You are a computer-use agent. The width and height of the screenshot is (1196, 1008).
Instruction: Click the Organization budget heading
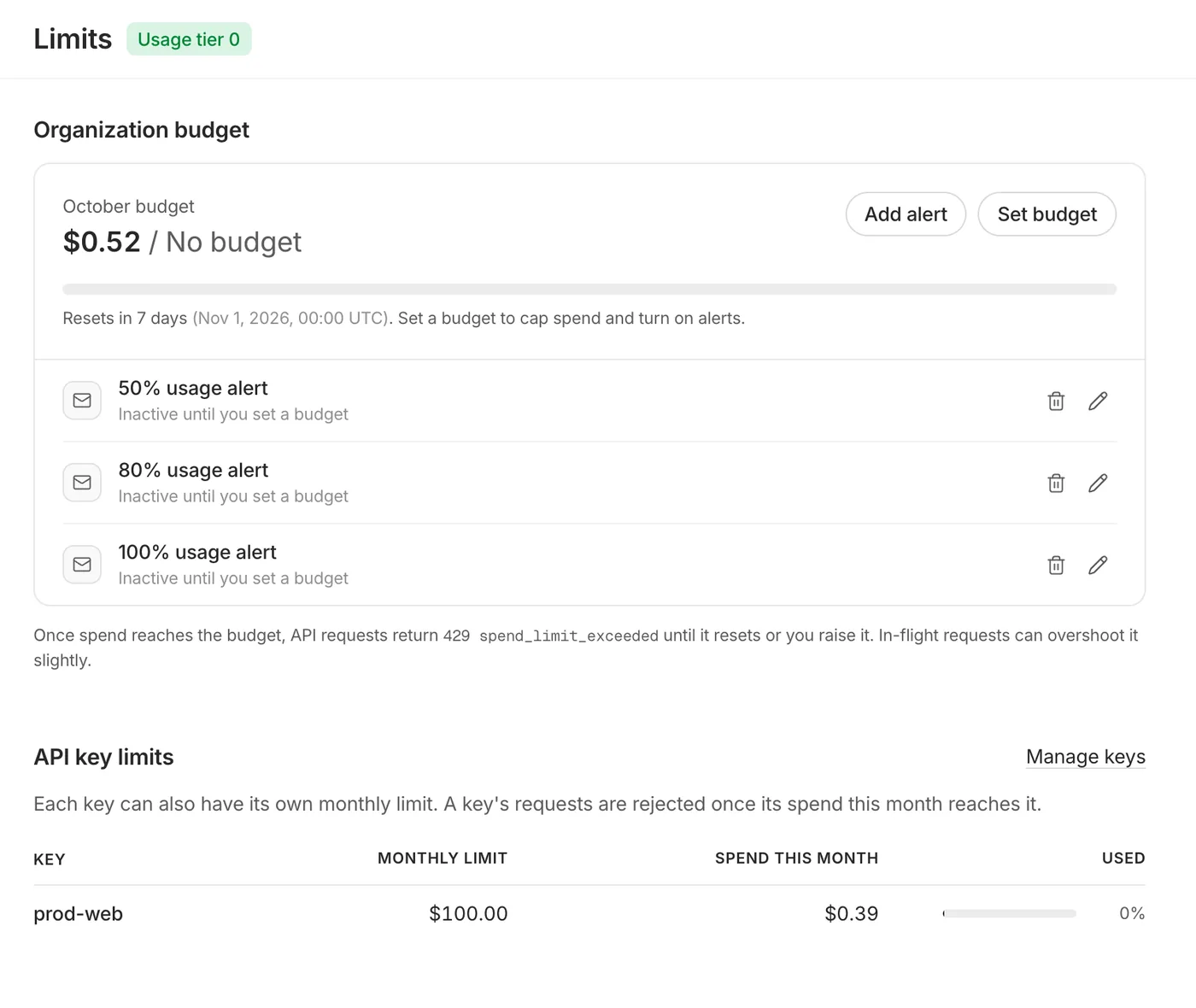click(142, 130)
